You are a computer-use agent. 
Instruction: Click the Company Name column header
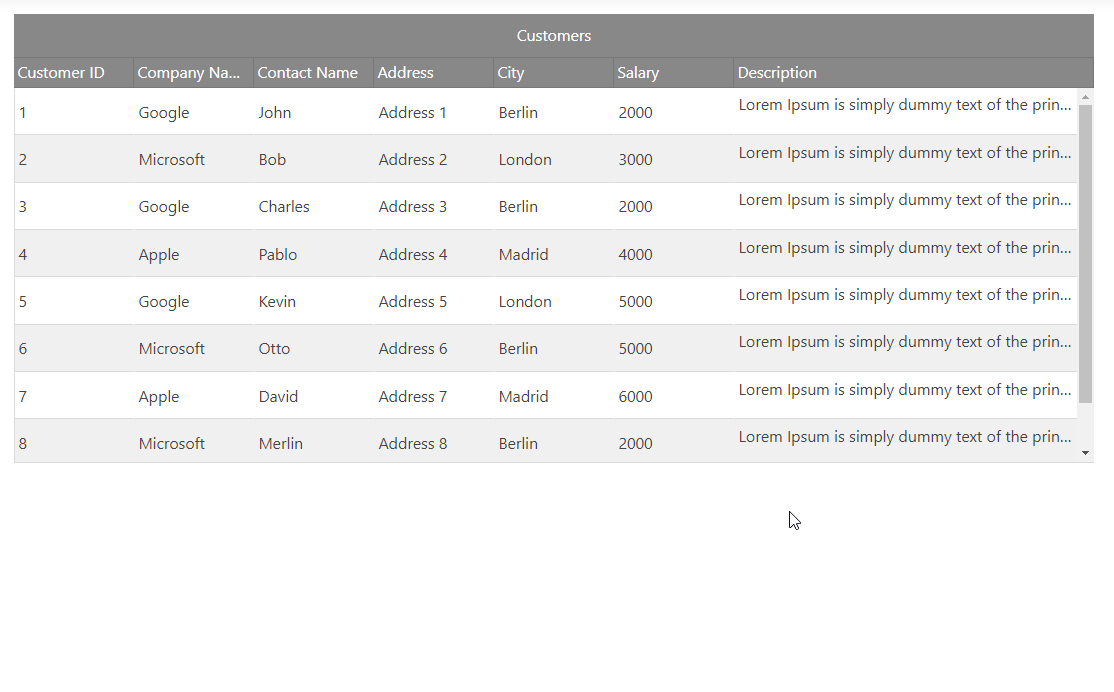pyautogui.click(x=189, y=73)
